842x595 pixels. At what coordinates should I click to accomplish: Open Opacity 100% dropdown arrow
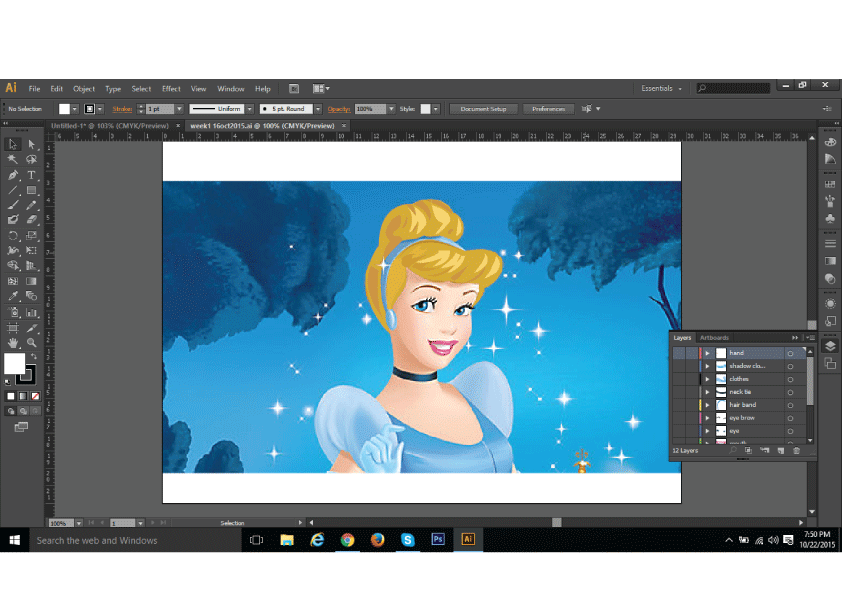pos(391,109)
